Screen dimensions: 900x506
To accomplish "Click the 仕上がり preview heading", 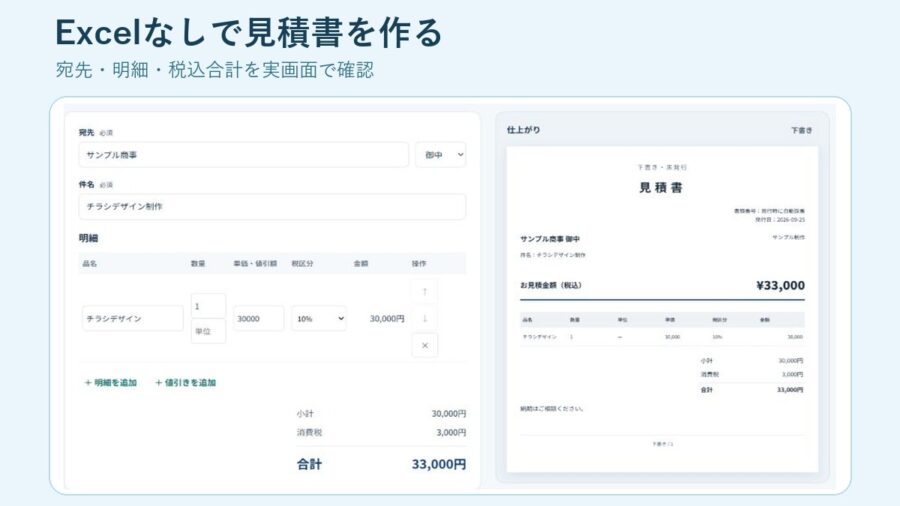I will click(523, 130).
